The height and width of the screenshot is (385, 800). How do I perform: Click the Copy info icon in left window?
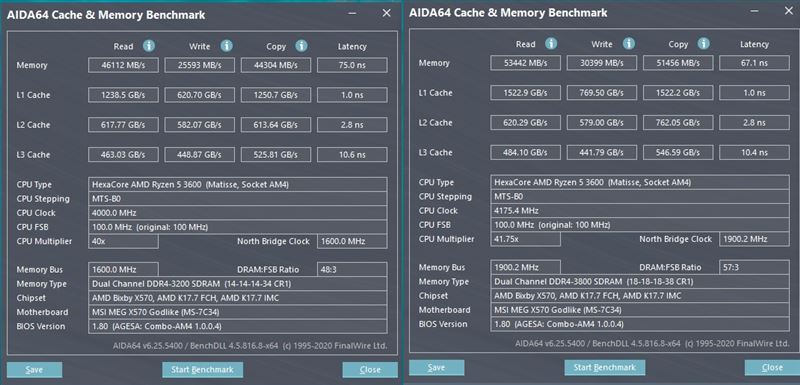pyautogui.click(x=302, y=46)
